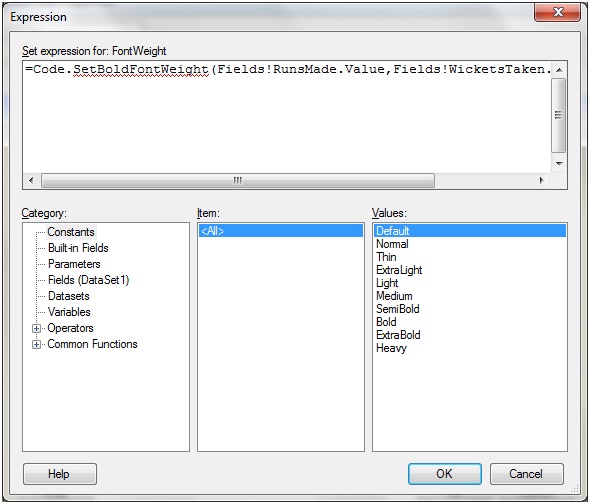The height and width of the screenshot is (504, 590).
Task: Select the Variables category
Action: tap(69, 312)
